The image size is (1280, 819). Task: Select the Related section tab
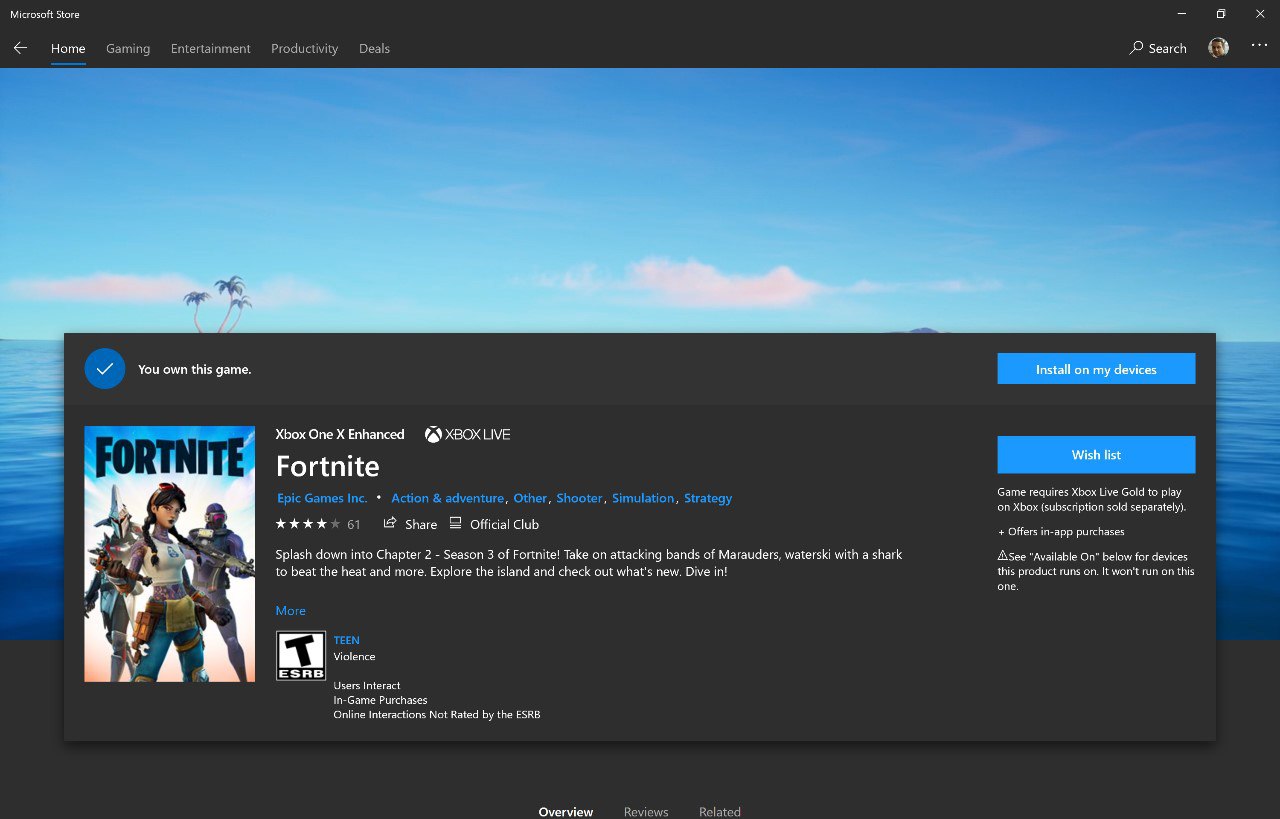[720, 811]
